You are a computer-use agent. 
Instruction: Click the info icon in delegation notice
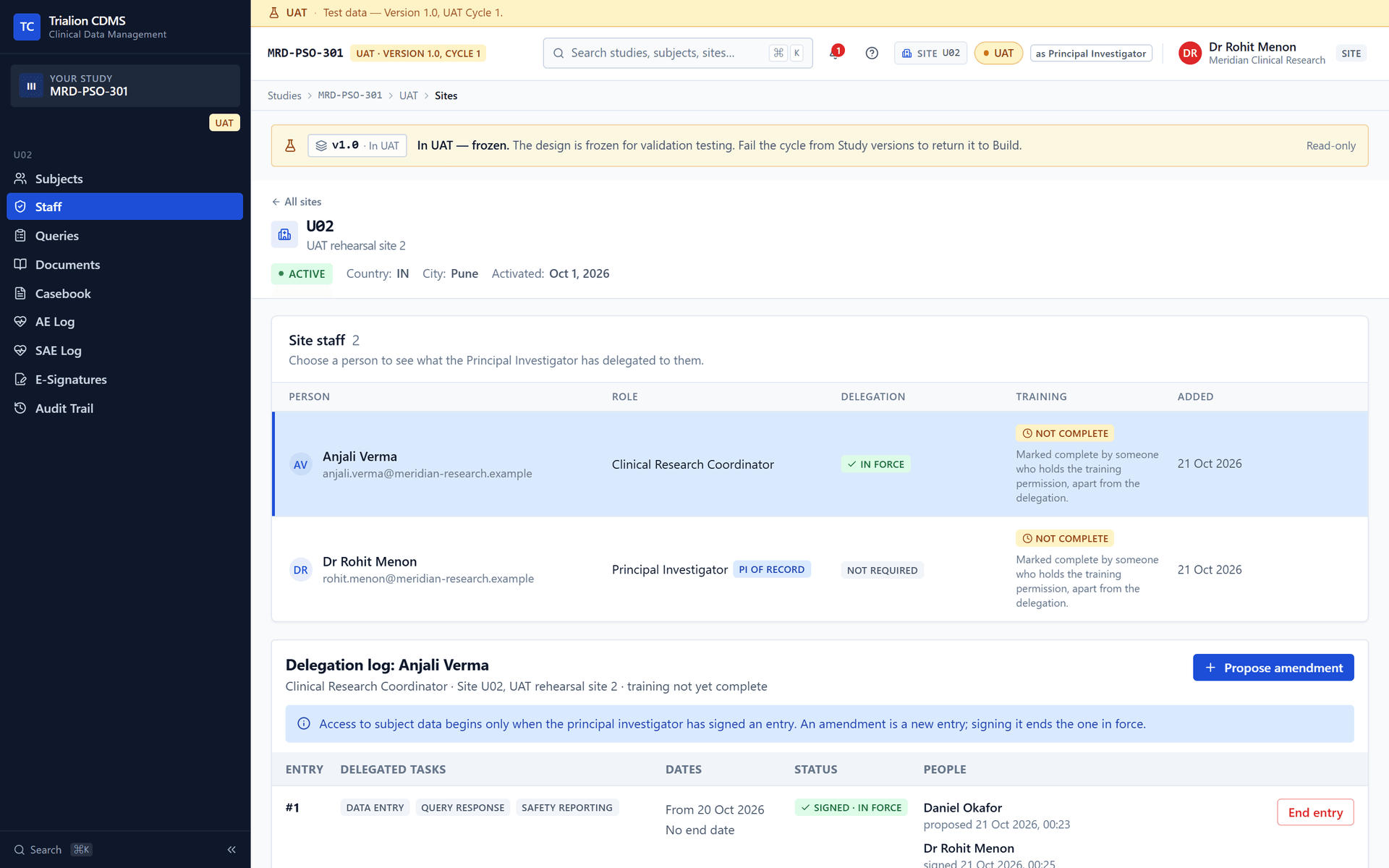(x=304, y=724)
